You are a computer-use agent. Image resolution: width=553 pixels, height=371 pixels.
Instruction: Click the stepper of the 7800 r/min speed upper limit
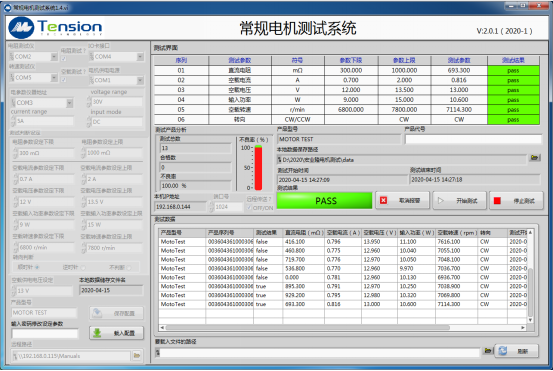point(84,248)
